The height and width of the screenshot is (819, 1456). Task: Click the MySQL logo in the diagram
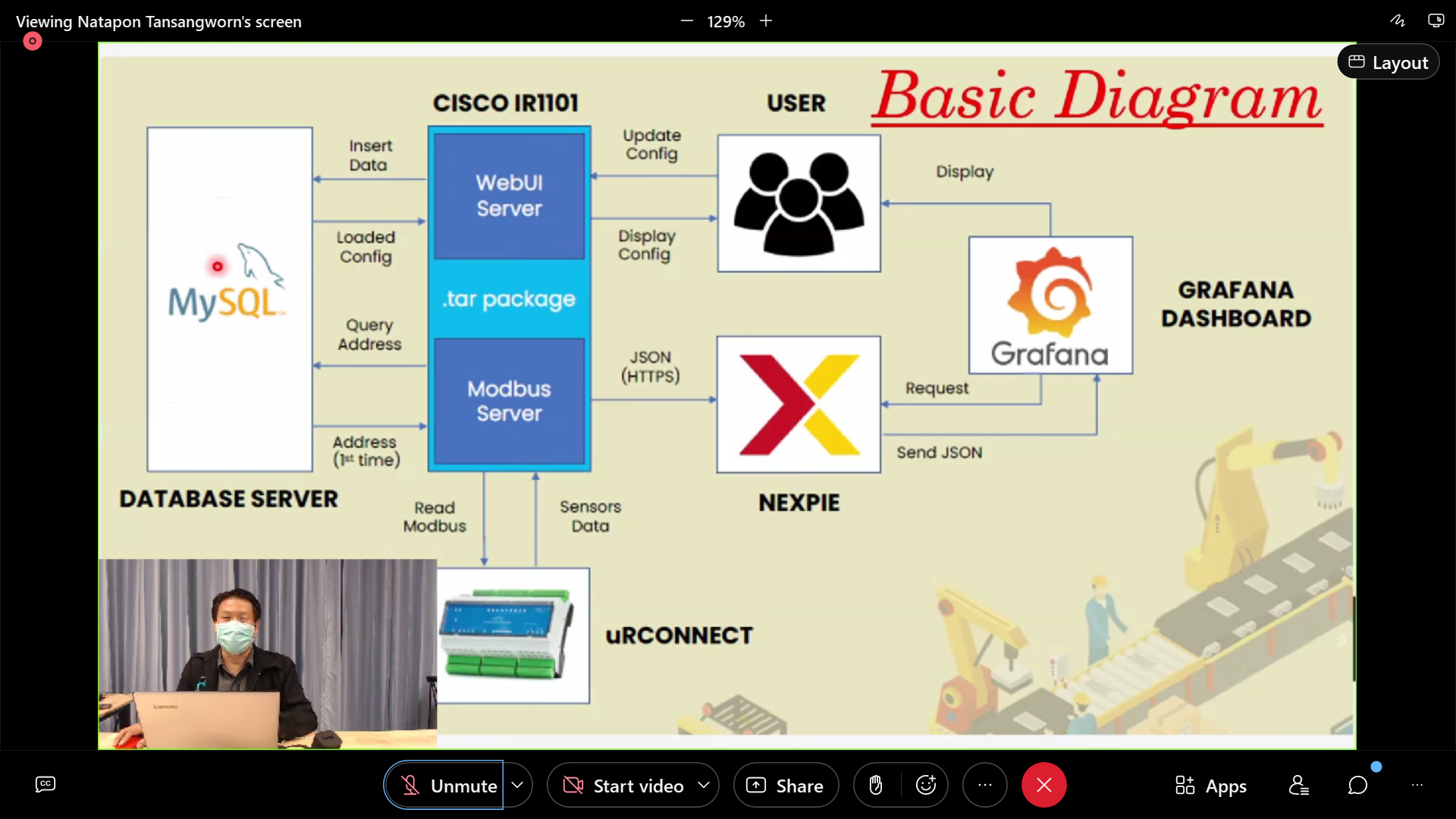coord(227,283)
